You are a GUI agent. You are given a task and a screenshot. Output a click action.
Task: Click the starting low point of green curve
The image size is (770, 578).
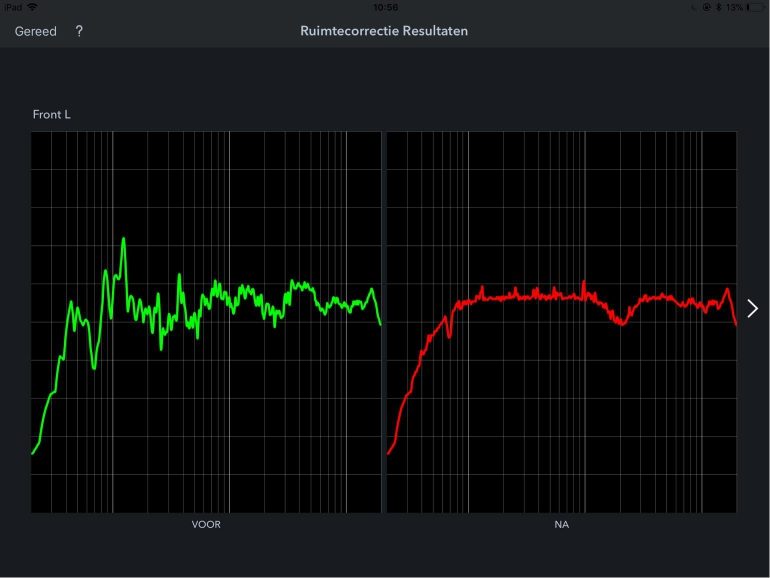(x=33, y=453)
